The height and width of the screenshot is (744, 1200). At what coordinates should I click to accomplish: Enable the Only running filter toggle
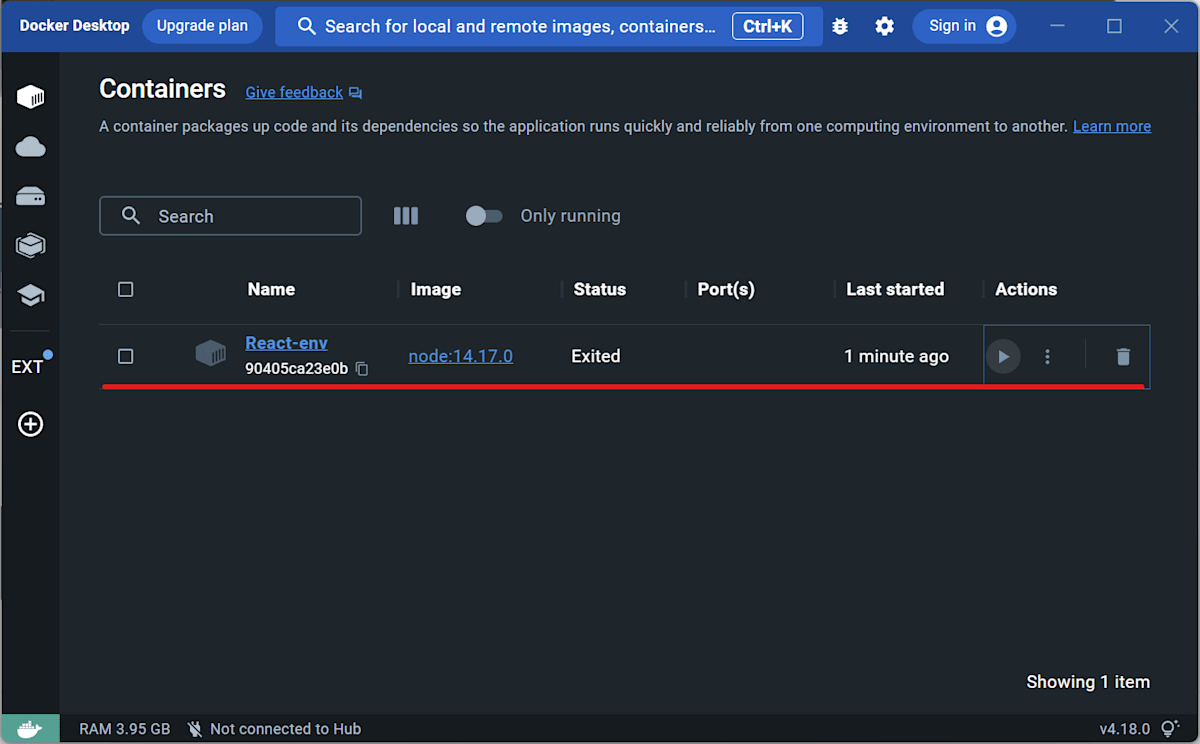pyautogui.click(x=484, y=215)
